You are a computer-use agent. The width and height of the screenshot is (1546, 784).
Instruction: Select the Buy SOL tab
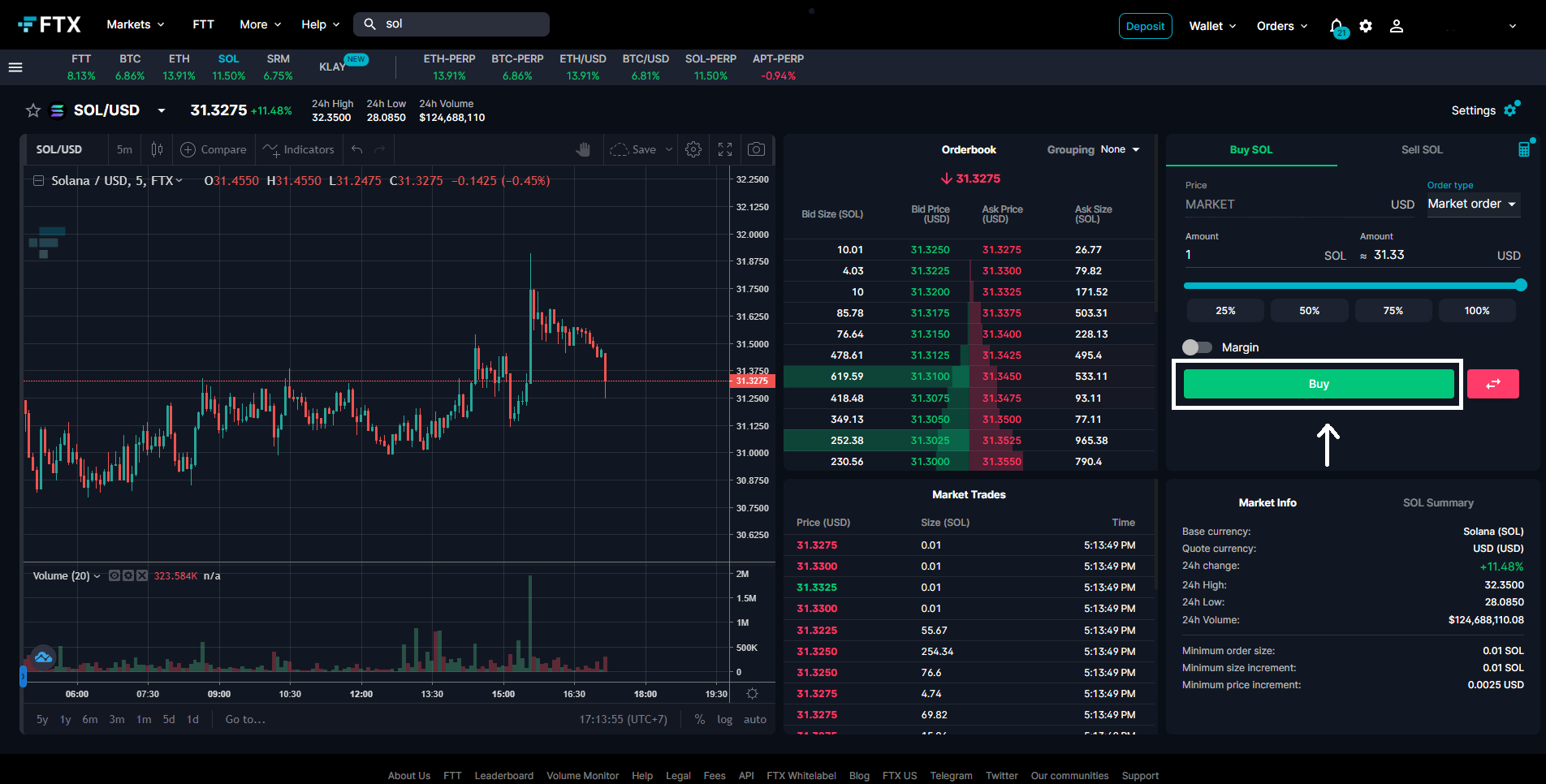pos(1250,149)
